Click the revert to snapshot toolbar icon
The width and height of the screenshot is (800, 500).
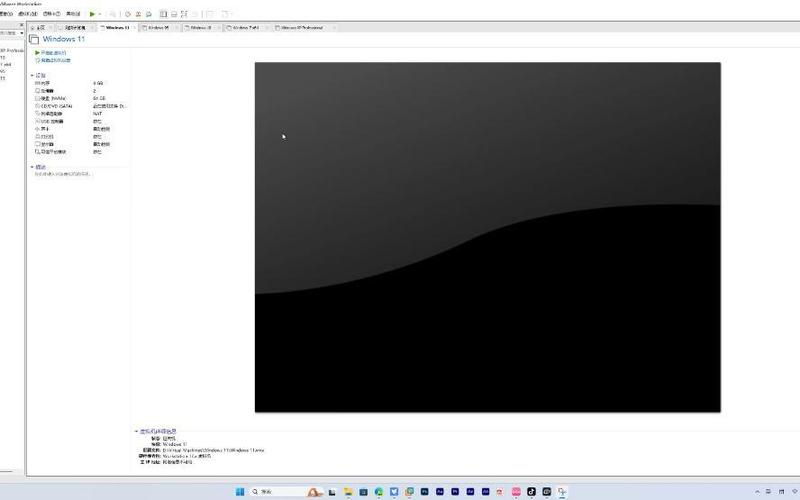point(138,14)
